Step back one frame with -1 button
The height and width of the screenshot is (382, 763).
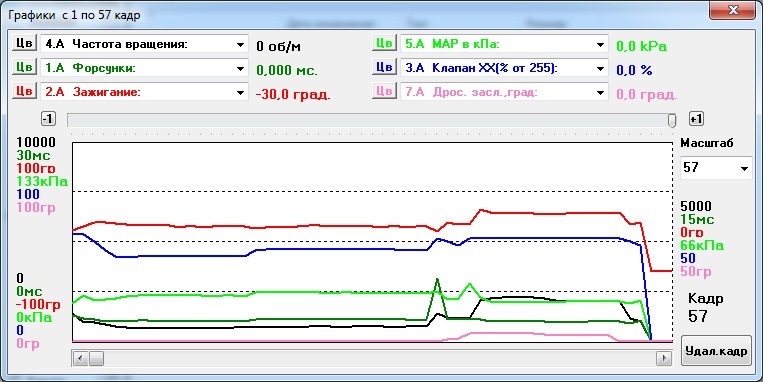click(49, 119)
